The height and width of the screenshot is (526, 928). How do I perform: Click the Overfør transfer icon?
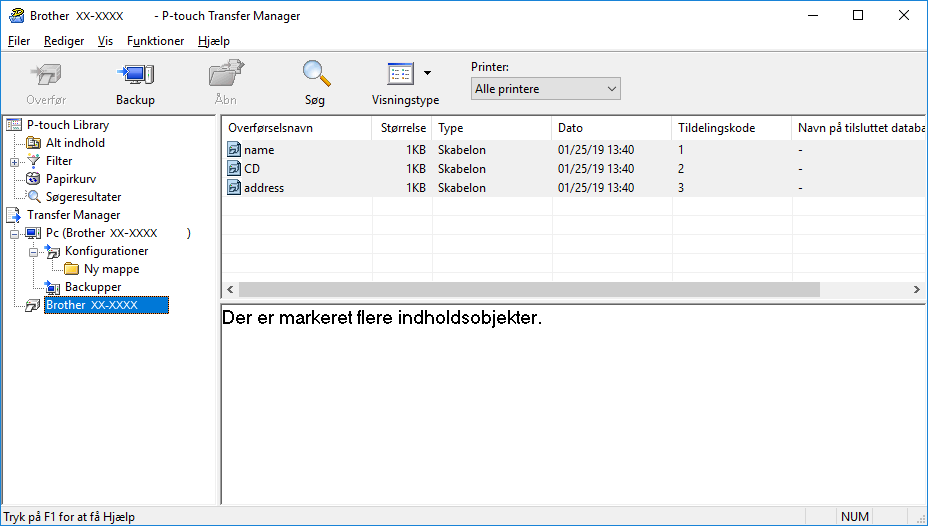(45, 75)
